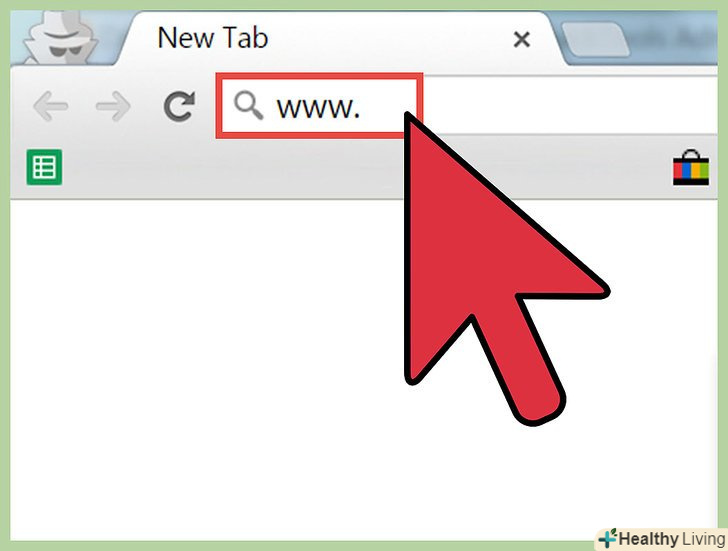Open the green Google Sheets bookmark
Screen dimensions: 728x551
coord(44,167)
